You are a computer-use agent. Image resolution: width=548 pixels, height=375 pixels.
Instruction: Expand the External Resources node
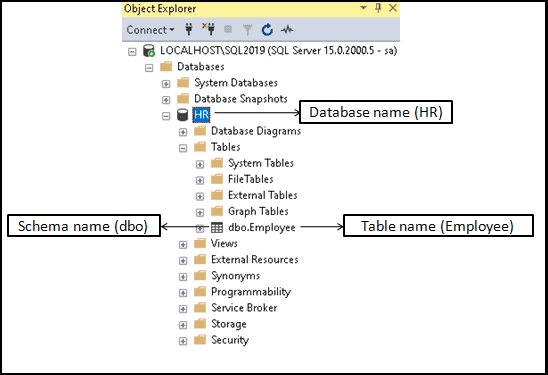(x=183, y=261)
